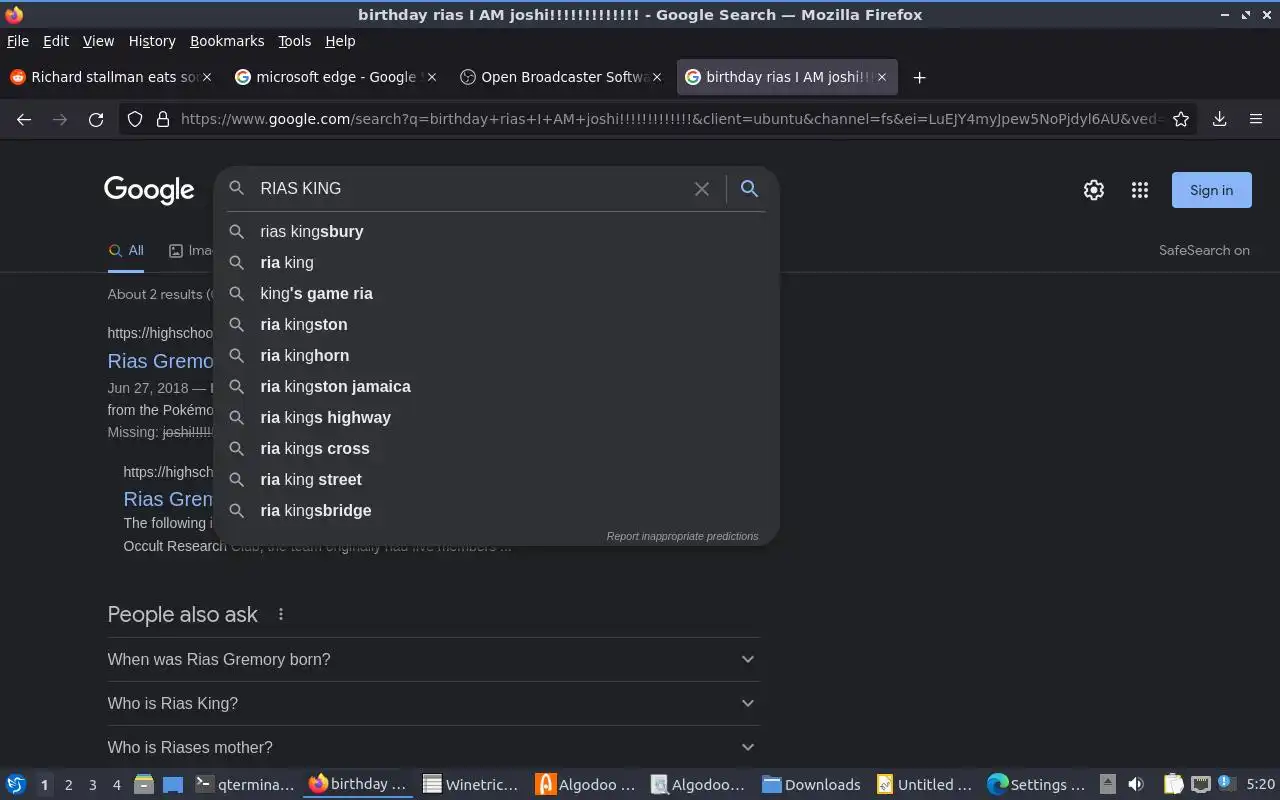Open the File menu
The height and width of the screenshot is (800, 1280).
pos(18,41)
